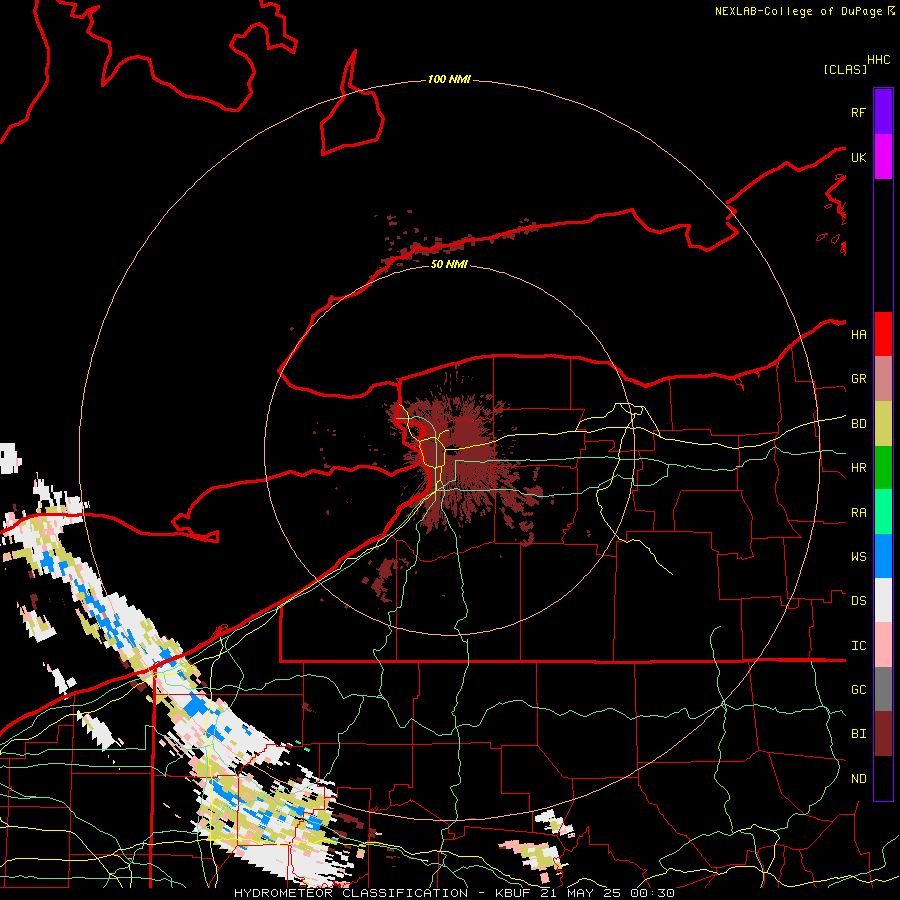Select the blue WS legend swatch
The height and width of the screenshot is (900, 900).
[x=883, y=556]
